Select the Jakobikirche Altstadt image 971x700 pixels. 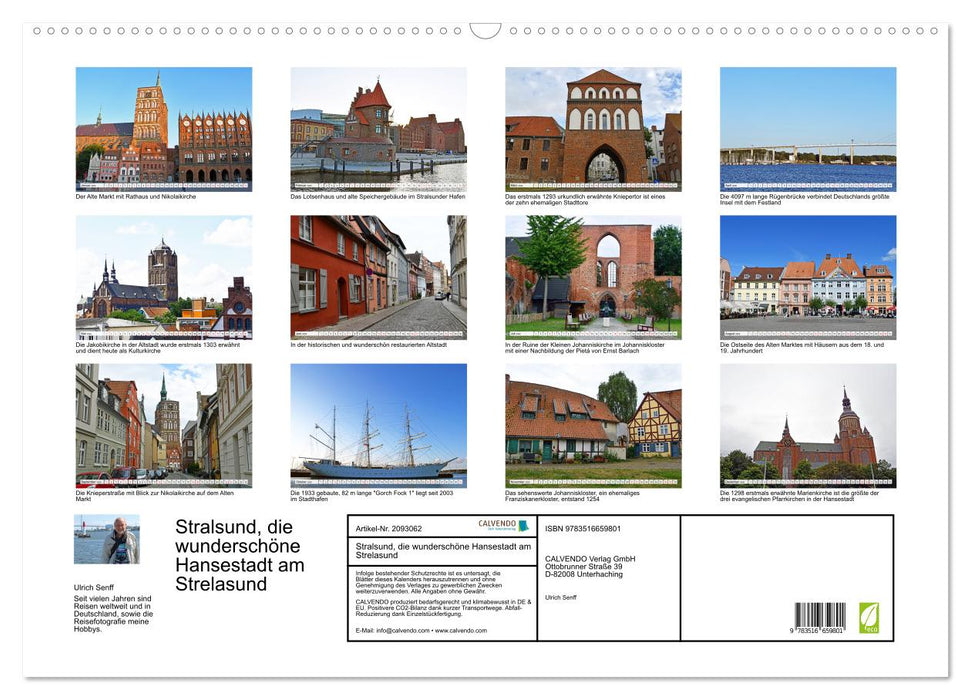click(x=164, y=277)
